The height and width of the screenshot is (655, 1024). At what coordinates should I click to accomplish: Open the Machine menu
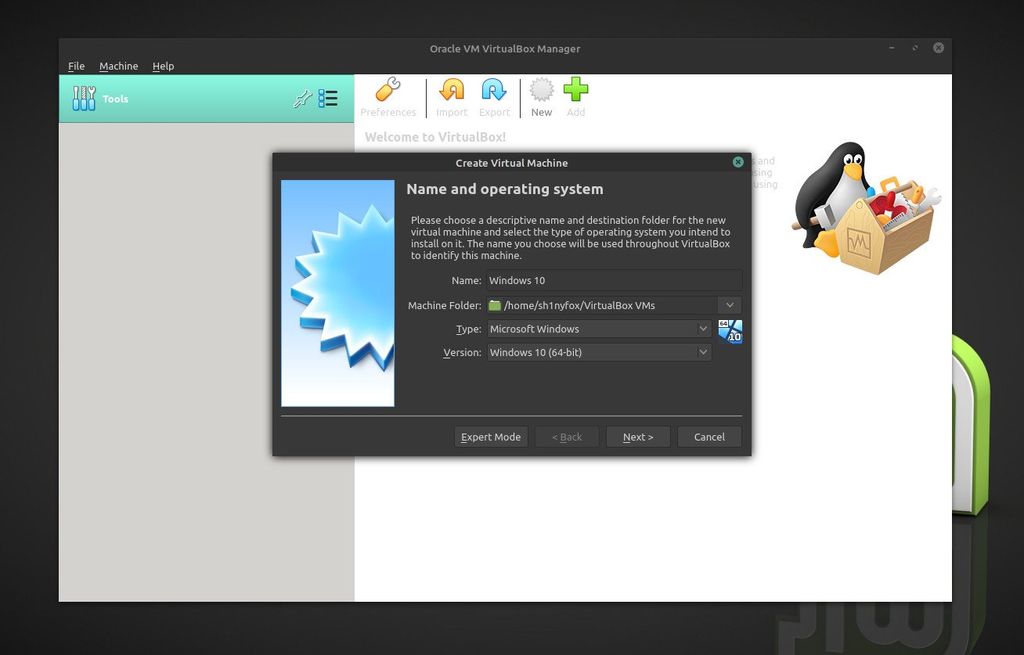tap(119, 66)
